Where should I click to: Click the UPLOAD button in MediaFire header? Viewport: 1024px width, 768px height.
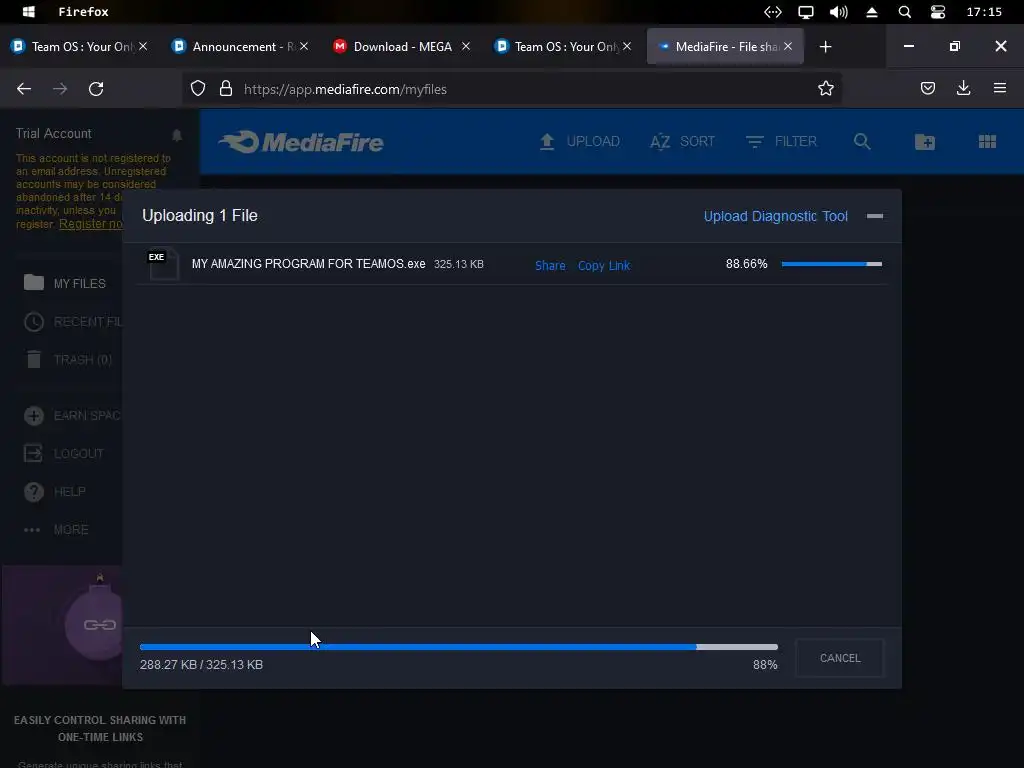pos(579,141)
